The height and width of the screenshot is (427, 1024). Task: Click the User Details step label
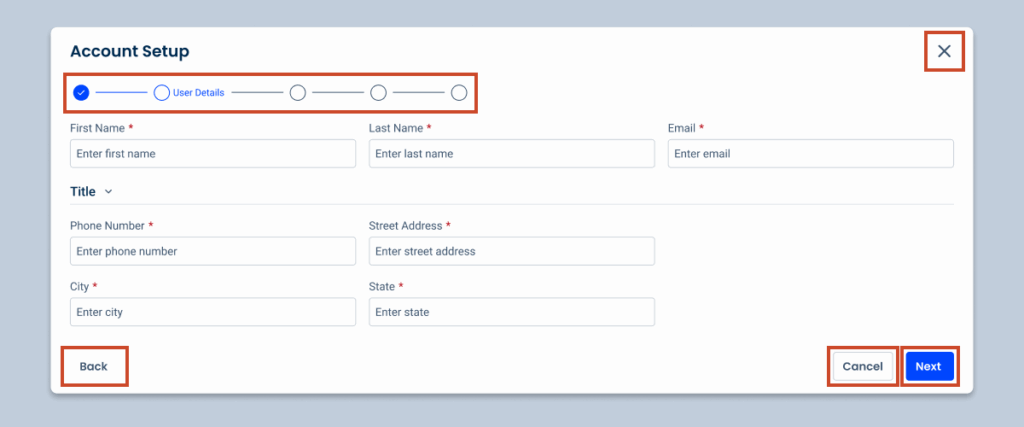[199, 93]
